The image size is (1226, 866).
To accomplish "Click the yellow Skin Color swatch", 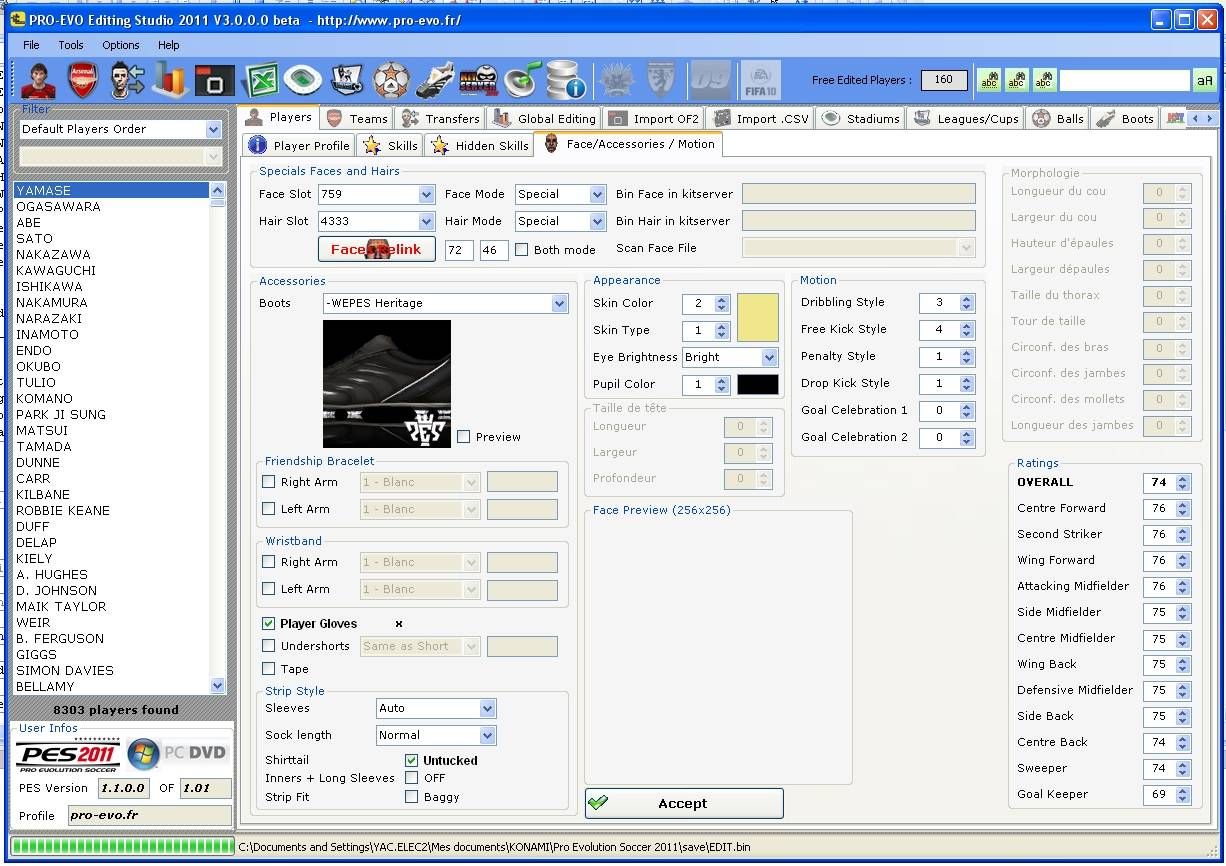I will point(757,317).
